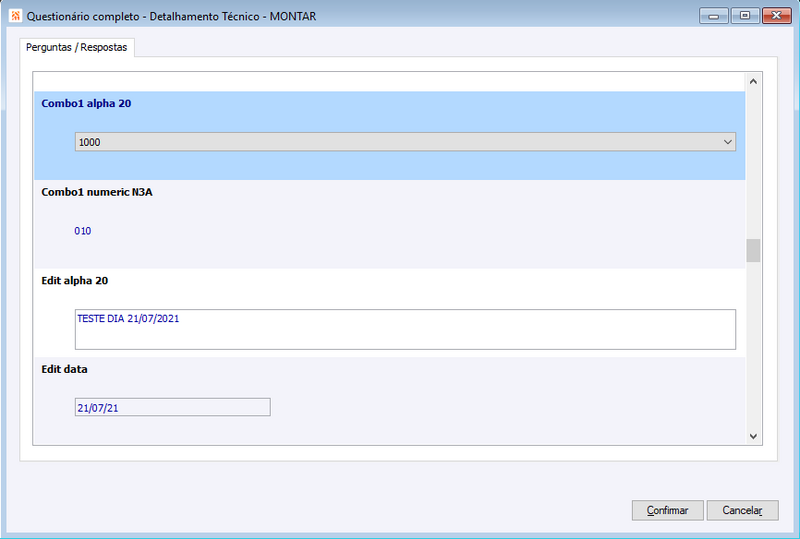Select the Edit alpha 20 question heading
The height and width of the screenshot is (539, 800).
tap(74, 281)
